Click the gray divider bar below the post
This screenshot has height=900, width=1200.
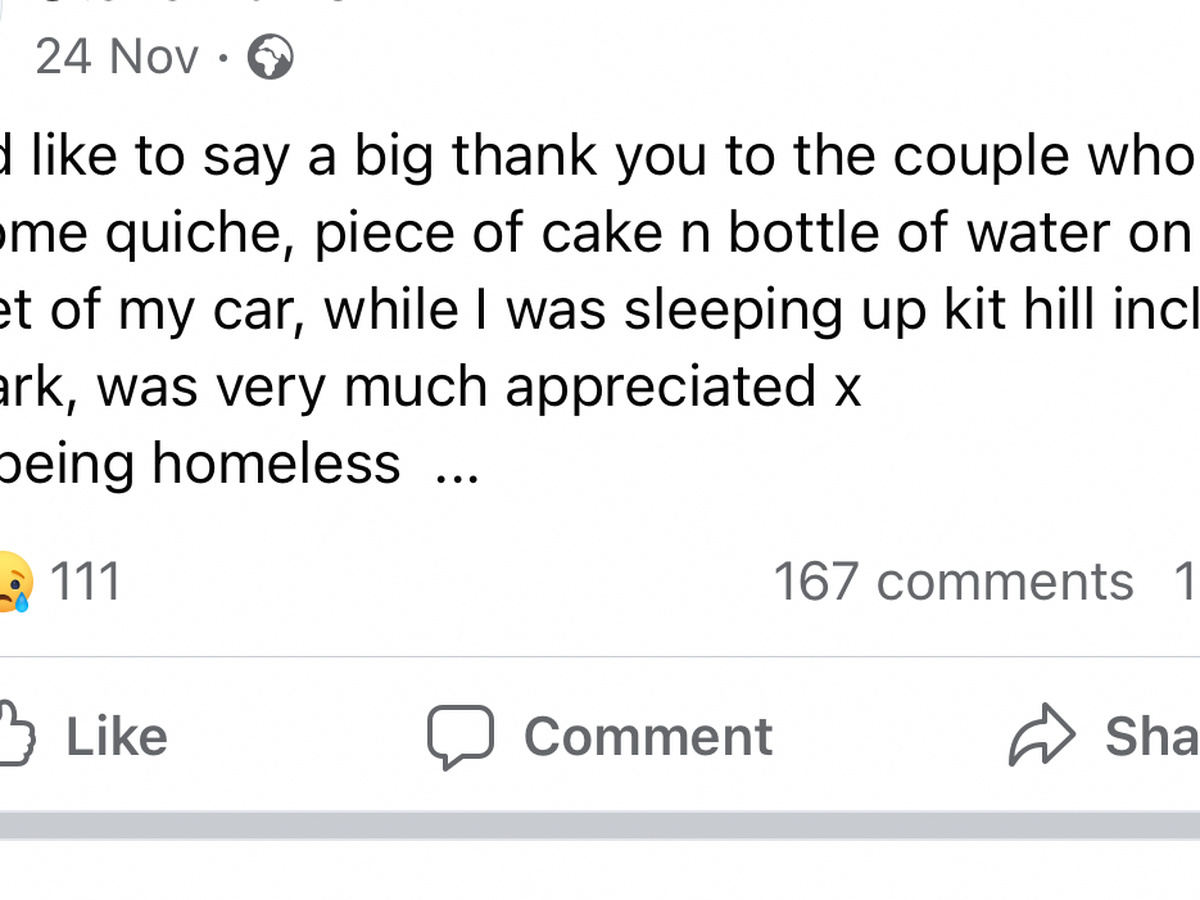(x=600, y=824)
